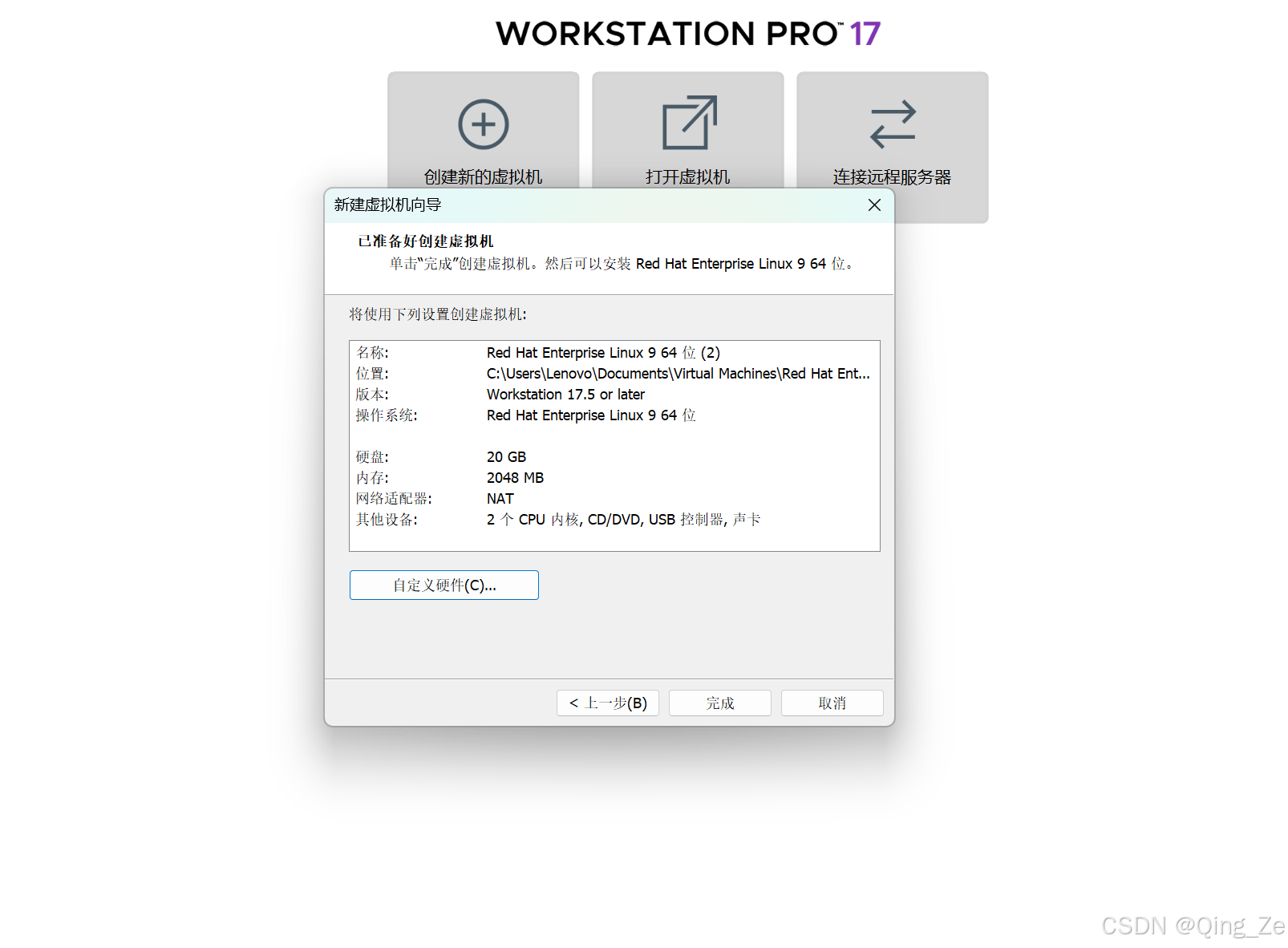
Task: Click the 硬盘: label
Action: [x=372, y=457]
